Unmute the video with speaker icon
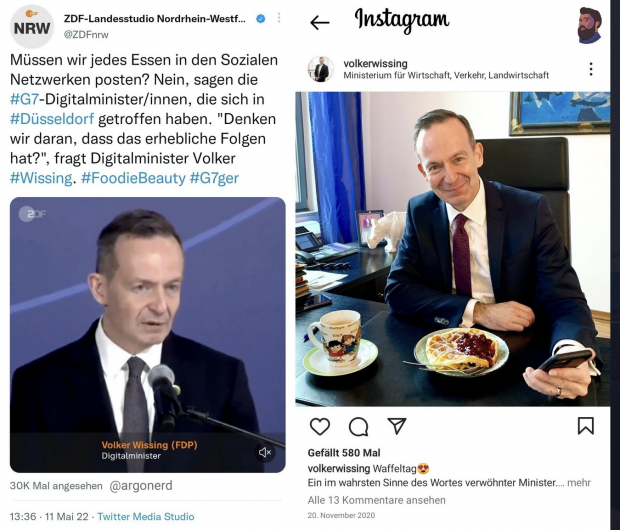620x530 pixels. [265, 452]
